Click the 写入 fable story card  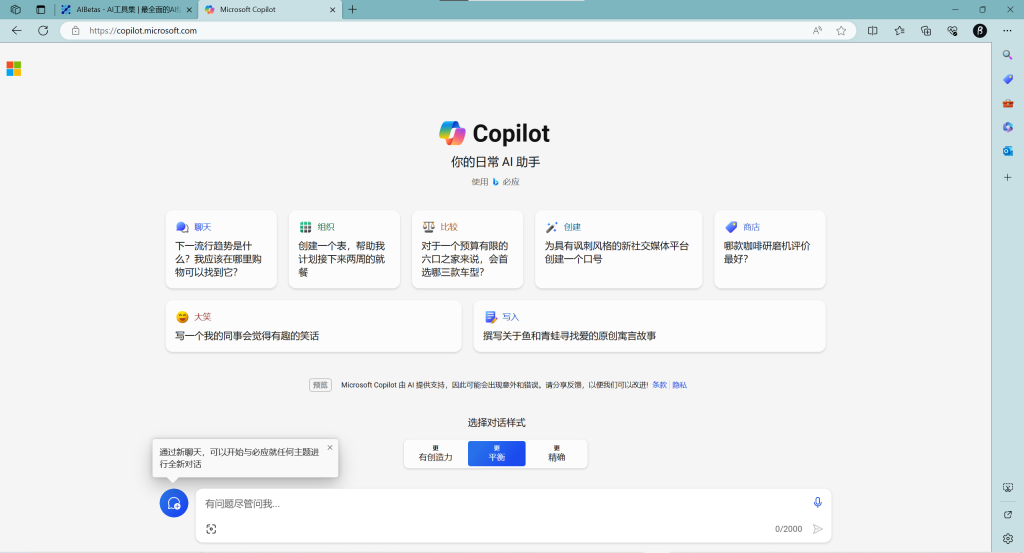click(x=649, y=326)
